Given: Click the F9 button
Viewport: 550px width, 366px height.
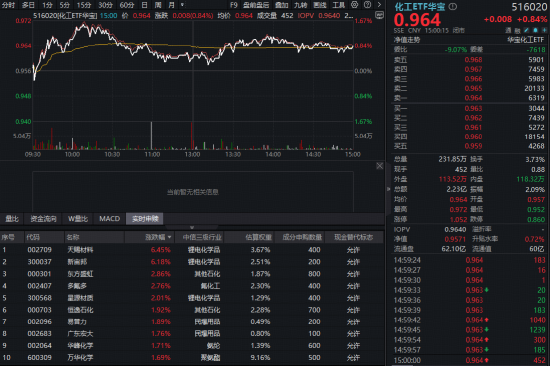Looking at the screenshot, I should tap(234, 5).
